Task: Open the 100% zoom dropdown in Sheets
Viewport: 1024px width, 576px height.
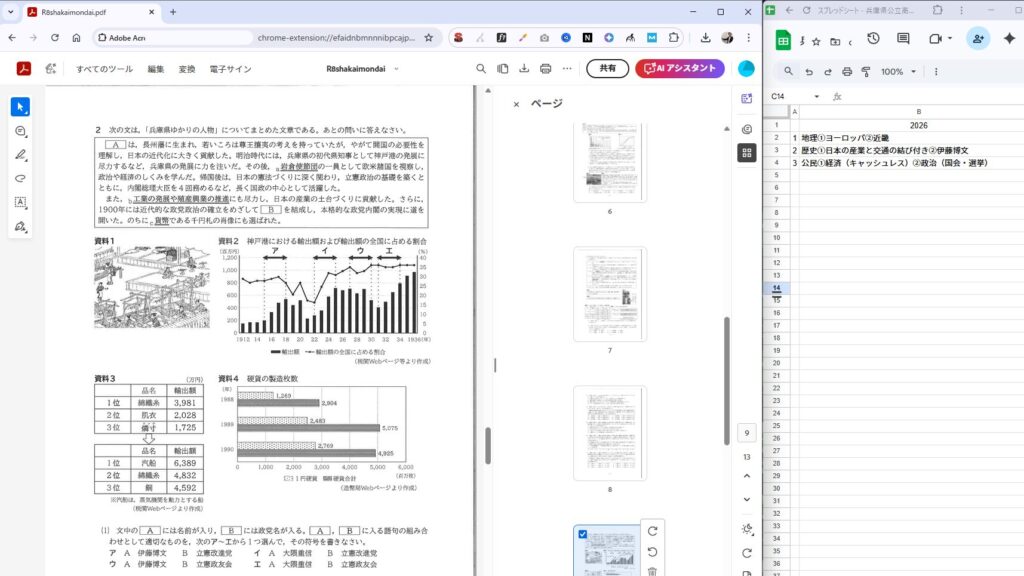Action: click(897, 72)
